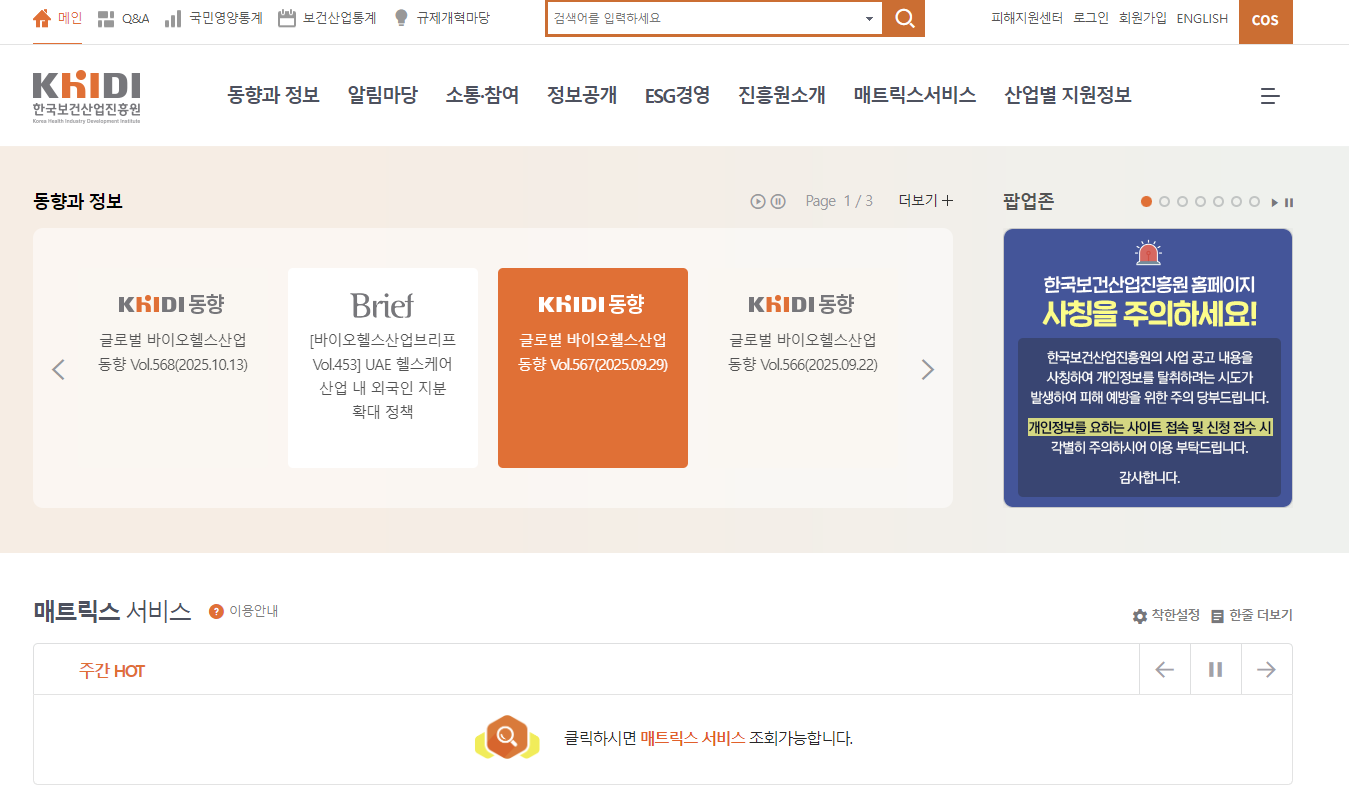The height and width of the screenshot is (810, 1349).
Task: Click the KHIDI 한국보건산업진흥원 logo
Action: coord(87,97)
